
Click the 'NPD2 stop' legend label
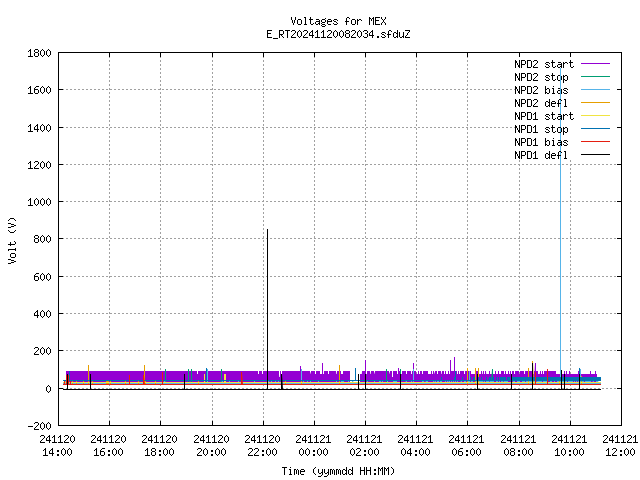pyautogui.click(x=541, y=77)
